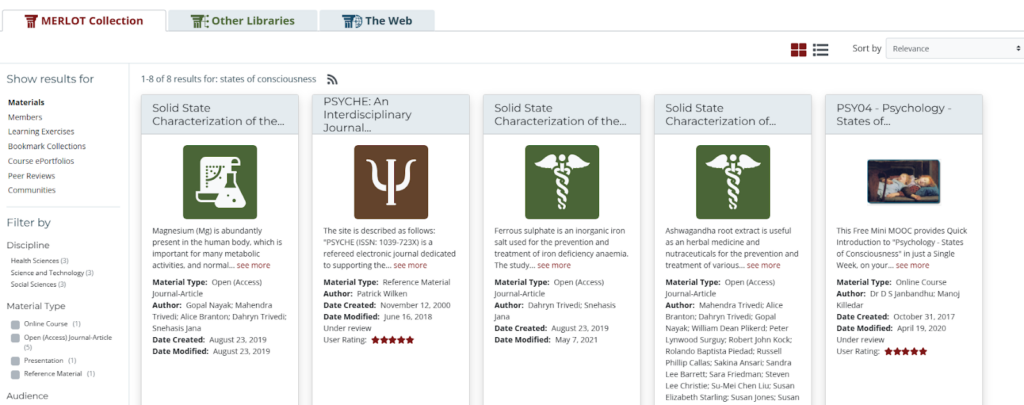1024x405 pixels.
Task: Switch to list view icon
Action: (x=821, y=50)
